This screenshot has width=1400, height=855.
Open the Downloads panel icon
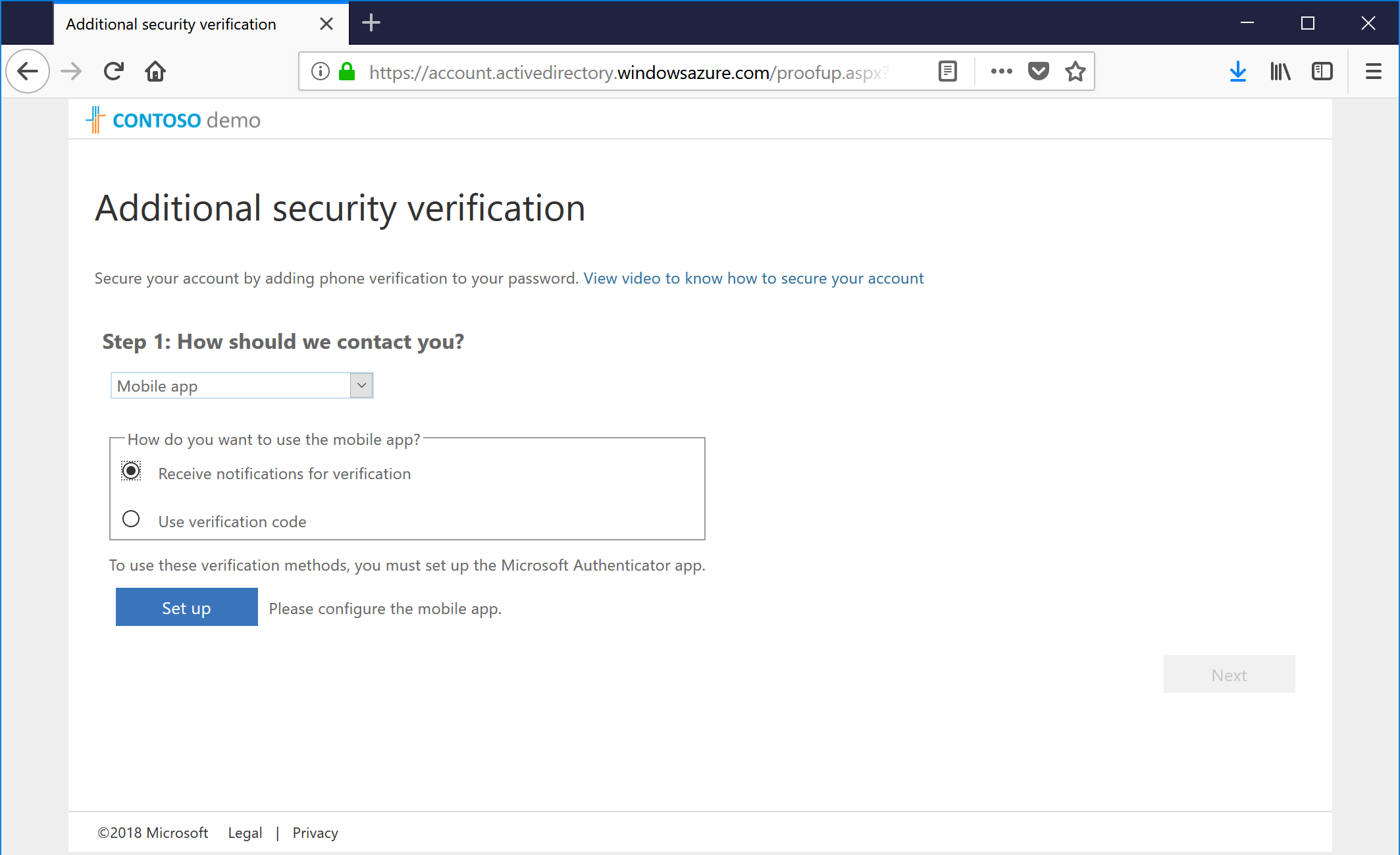1238,71
